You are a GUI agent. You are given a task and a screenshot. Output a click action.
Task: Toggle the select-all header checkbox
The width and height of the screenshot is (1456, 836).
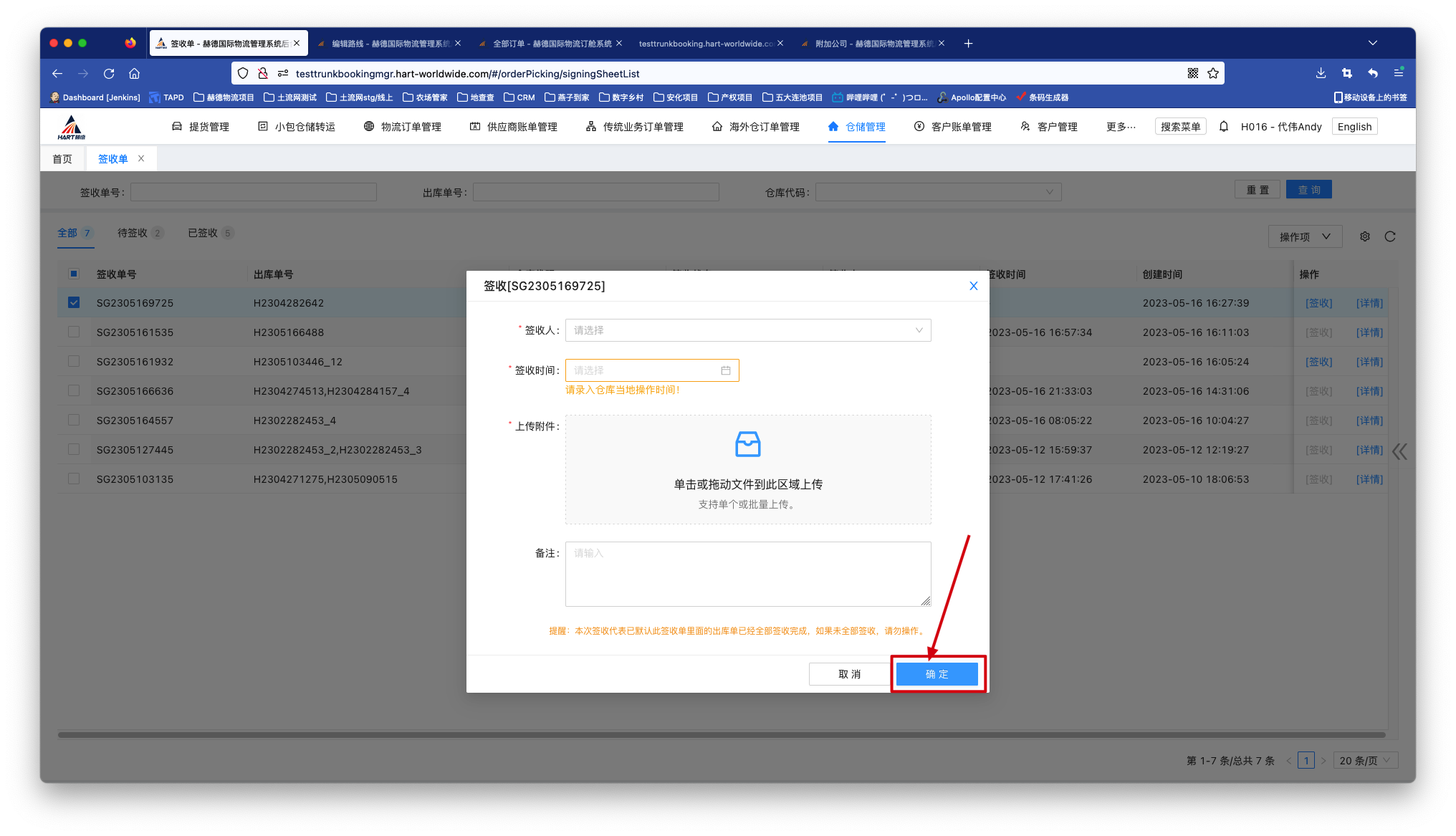pyautogui.click(x=74, y=274)
